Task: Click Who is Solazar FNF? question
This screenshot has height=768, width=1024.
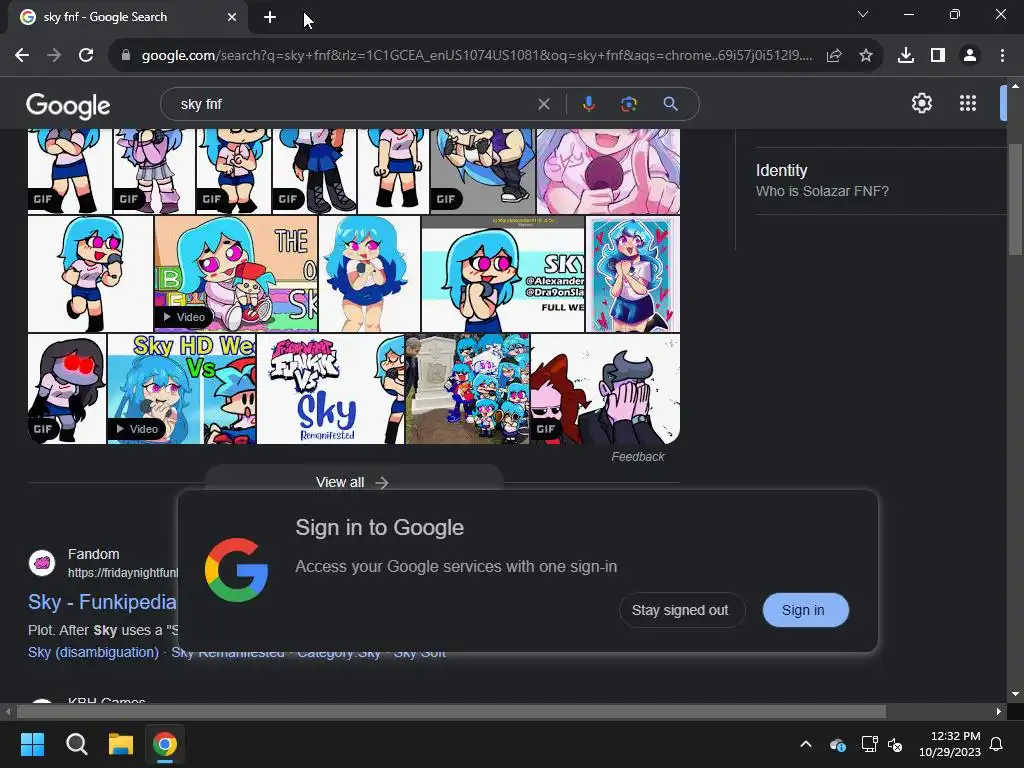Action: 822,191
